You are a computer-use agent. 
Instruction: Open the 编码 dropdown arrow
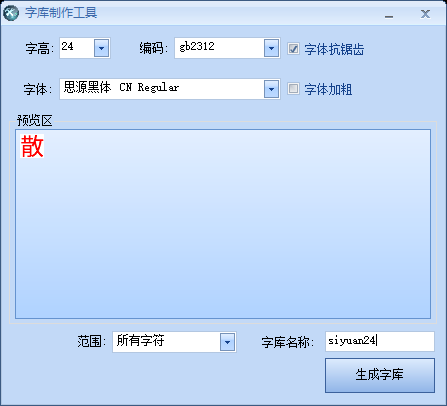(271, 48)
